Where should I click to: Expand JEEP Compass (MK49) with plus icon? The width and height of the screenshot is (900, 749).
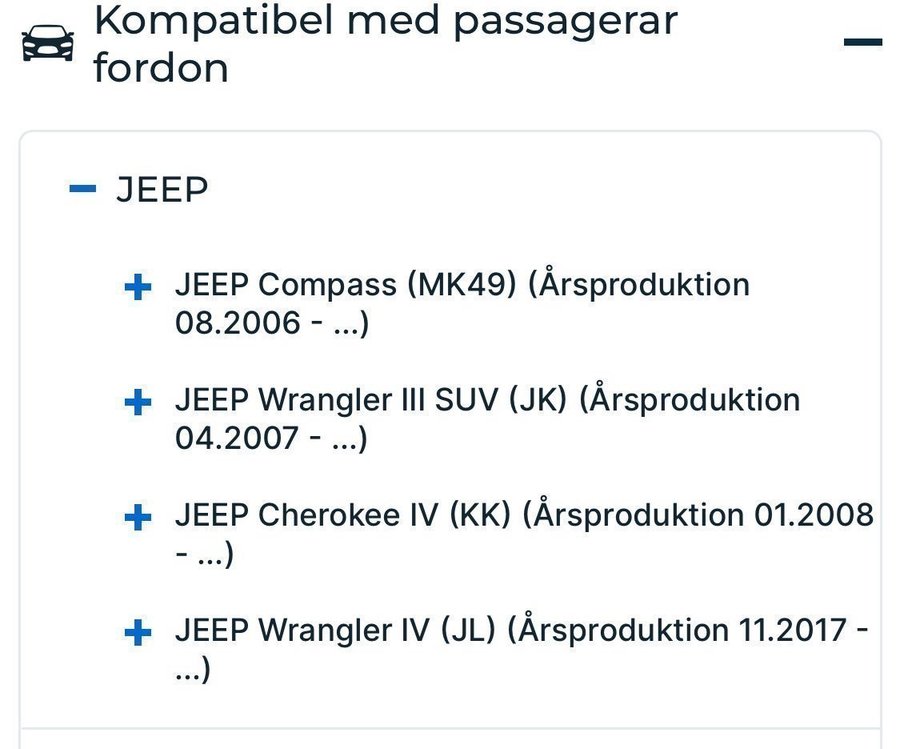click(138, 286)
